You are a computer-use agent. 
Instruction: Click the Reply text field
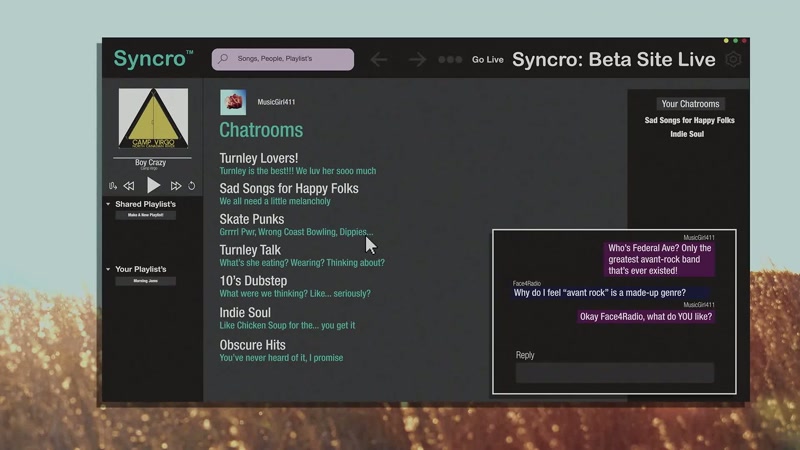click(614, 373)
